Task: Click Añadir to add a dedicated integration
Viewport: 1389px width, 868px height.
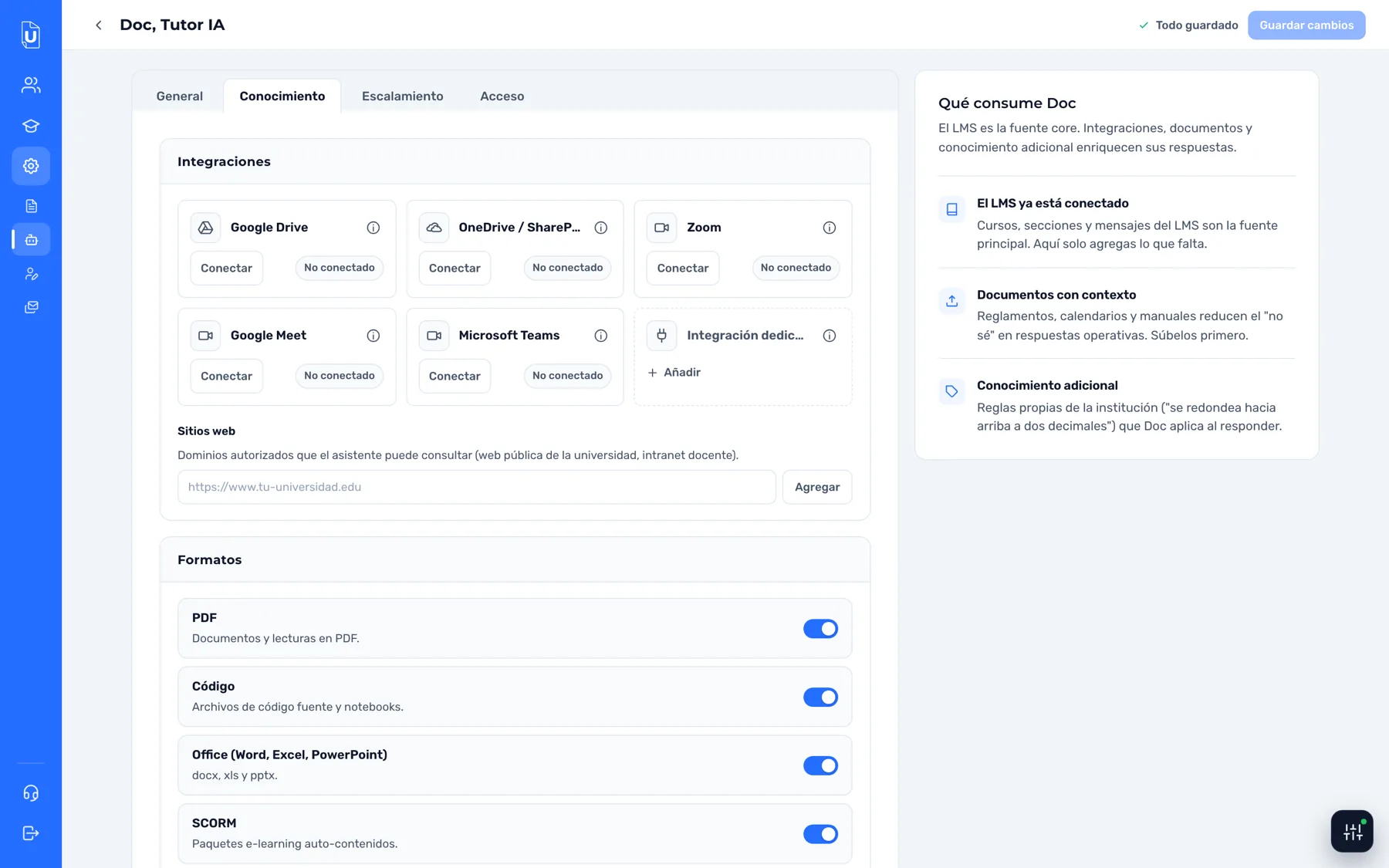Action: [674, 373]
